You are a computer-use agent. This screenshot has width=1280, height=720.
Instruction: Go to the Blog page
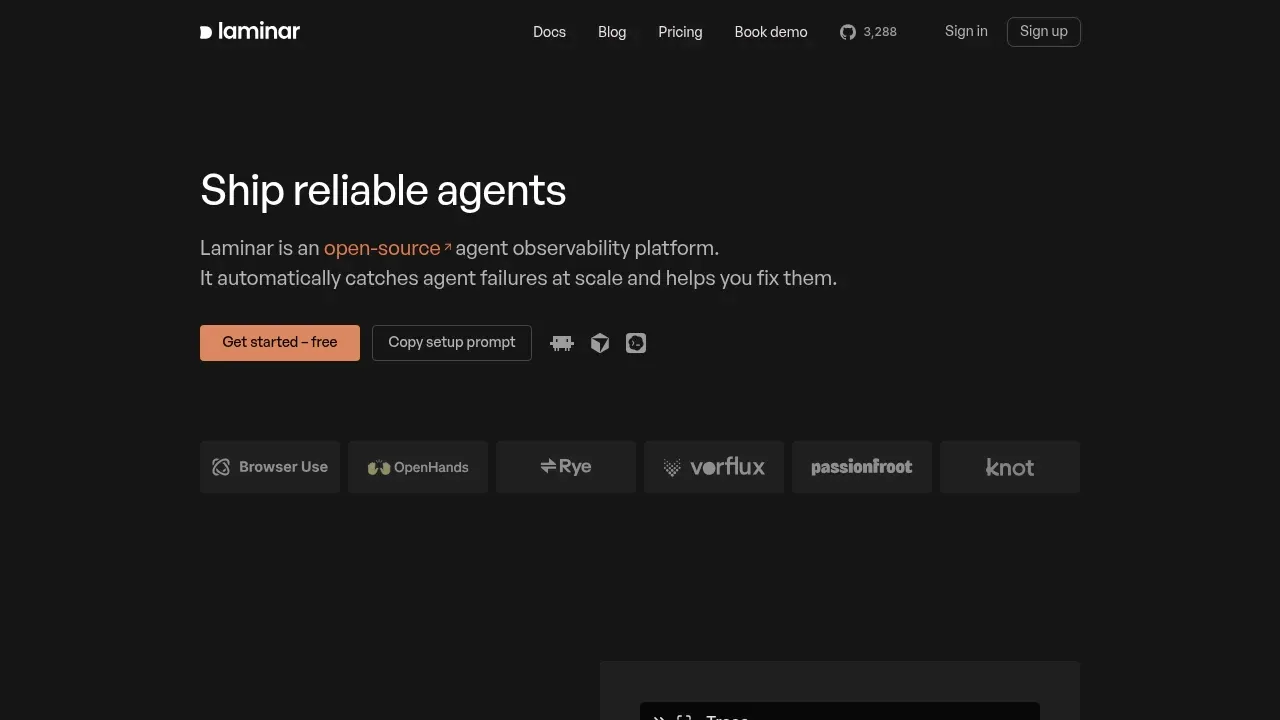(612, 32)
